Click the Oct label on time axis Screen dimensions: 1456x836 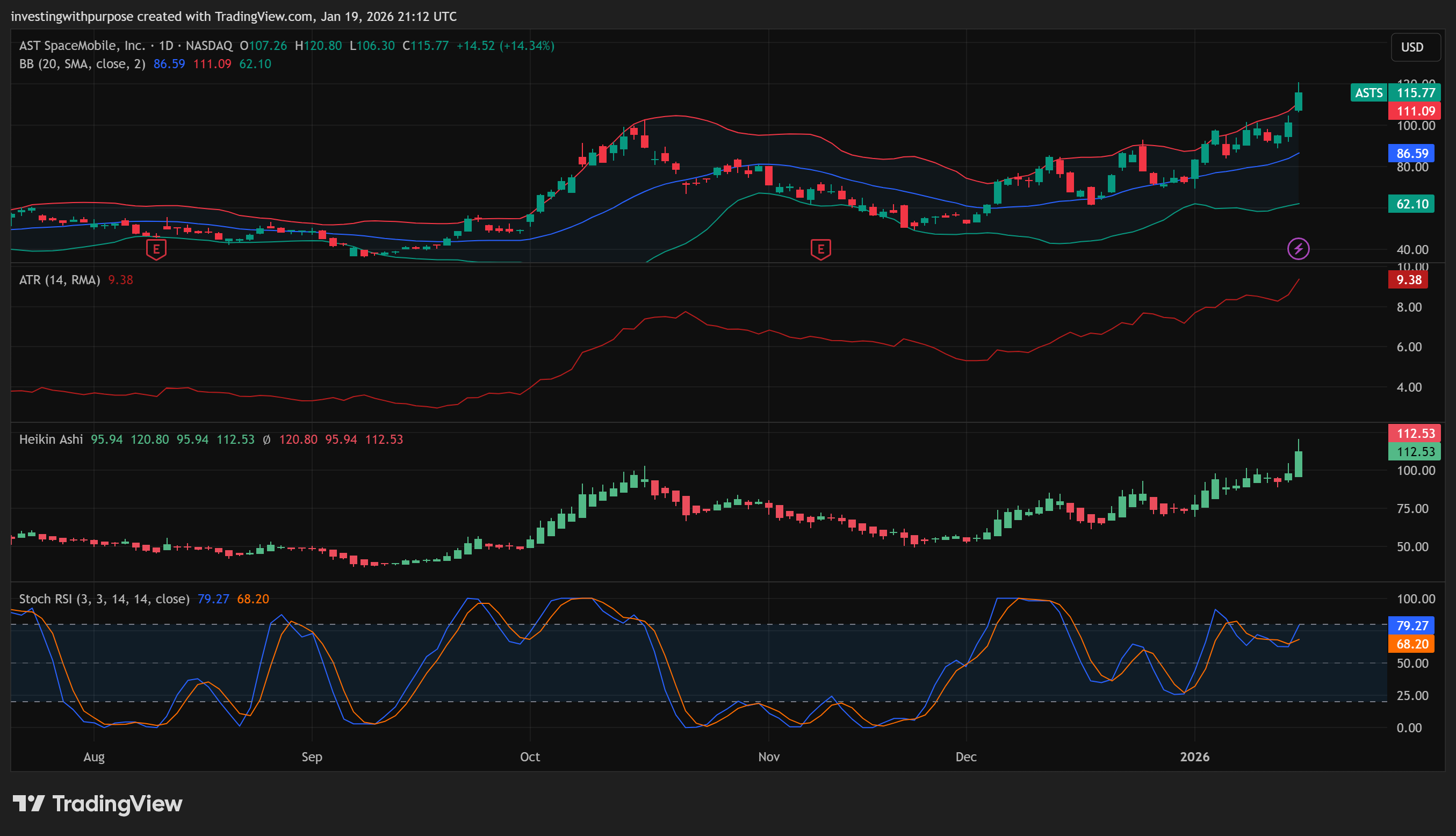pyautogui.click(x=529, y=757)
